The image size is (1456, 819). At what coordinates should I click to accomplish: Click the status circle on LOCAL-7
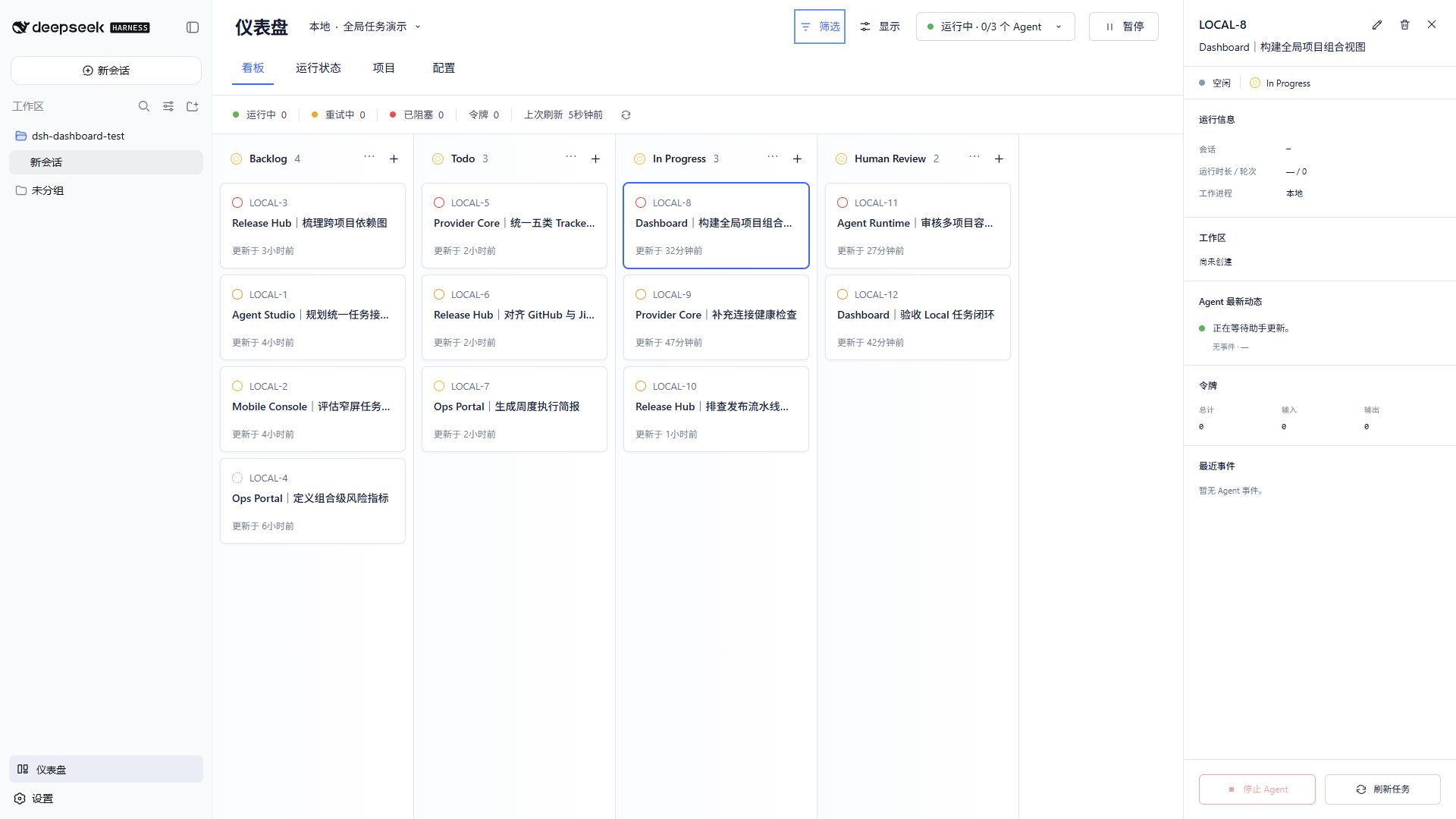[x=439, y=386]
